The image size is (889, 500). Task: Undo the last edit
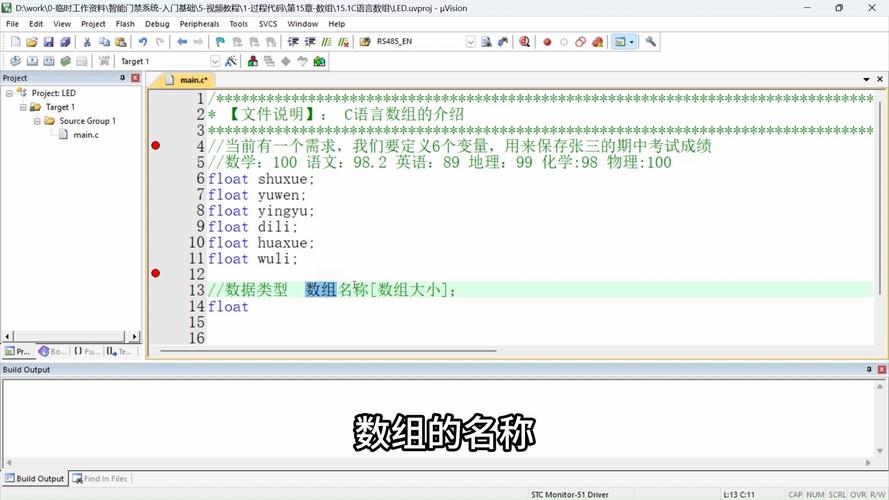(x=143, y=42)
